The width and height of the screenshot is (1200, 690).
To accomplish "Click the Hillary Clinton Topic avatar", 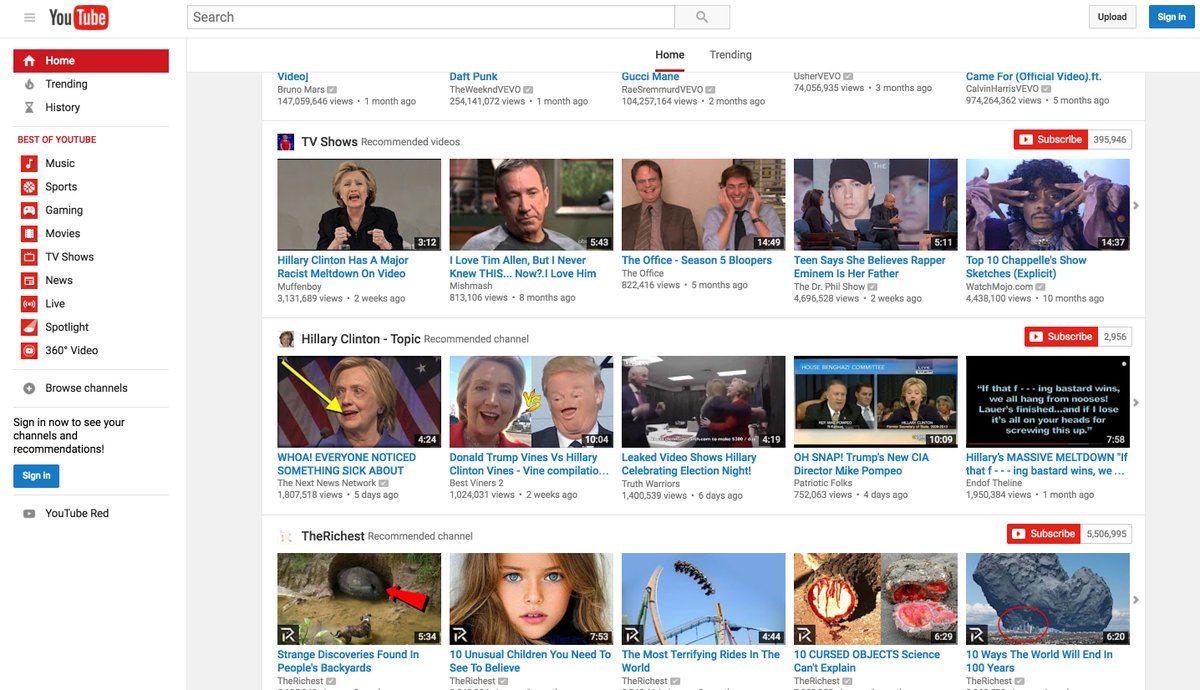I will [285, 338].
